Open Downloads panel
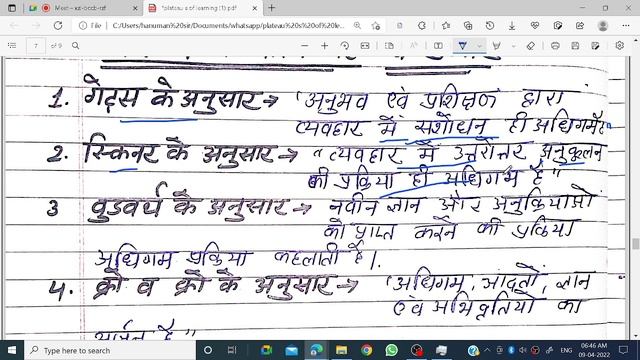This screenshot has height=360, width=640. [512, 26]
